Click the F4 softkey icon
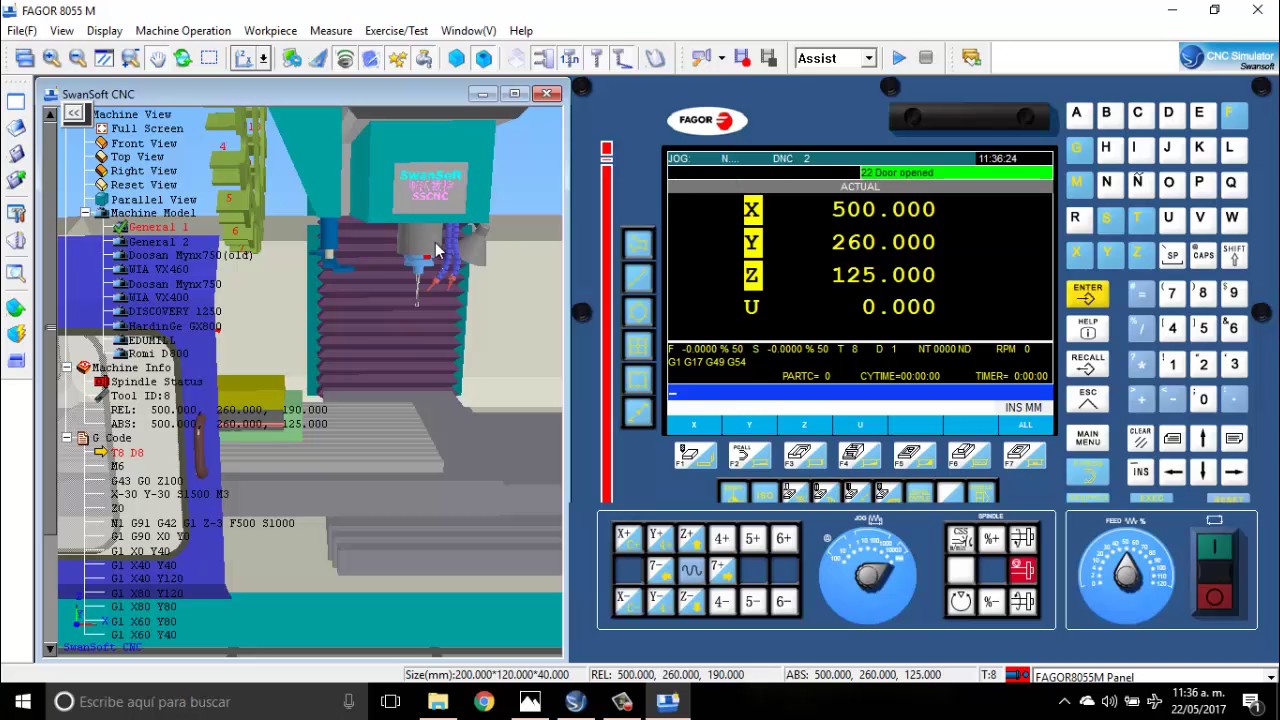Image resolution: width=1280 pixels, height=720 pixels. 859,456
